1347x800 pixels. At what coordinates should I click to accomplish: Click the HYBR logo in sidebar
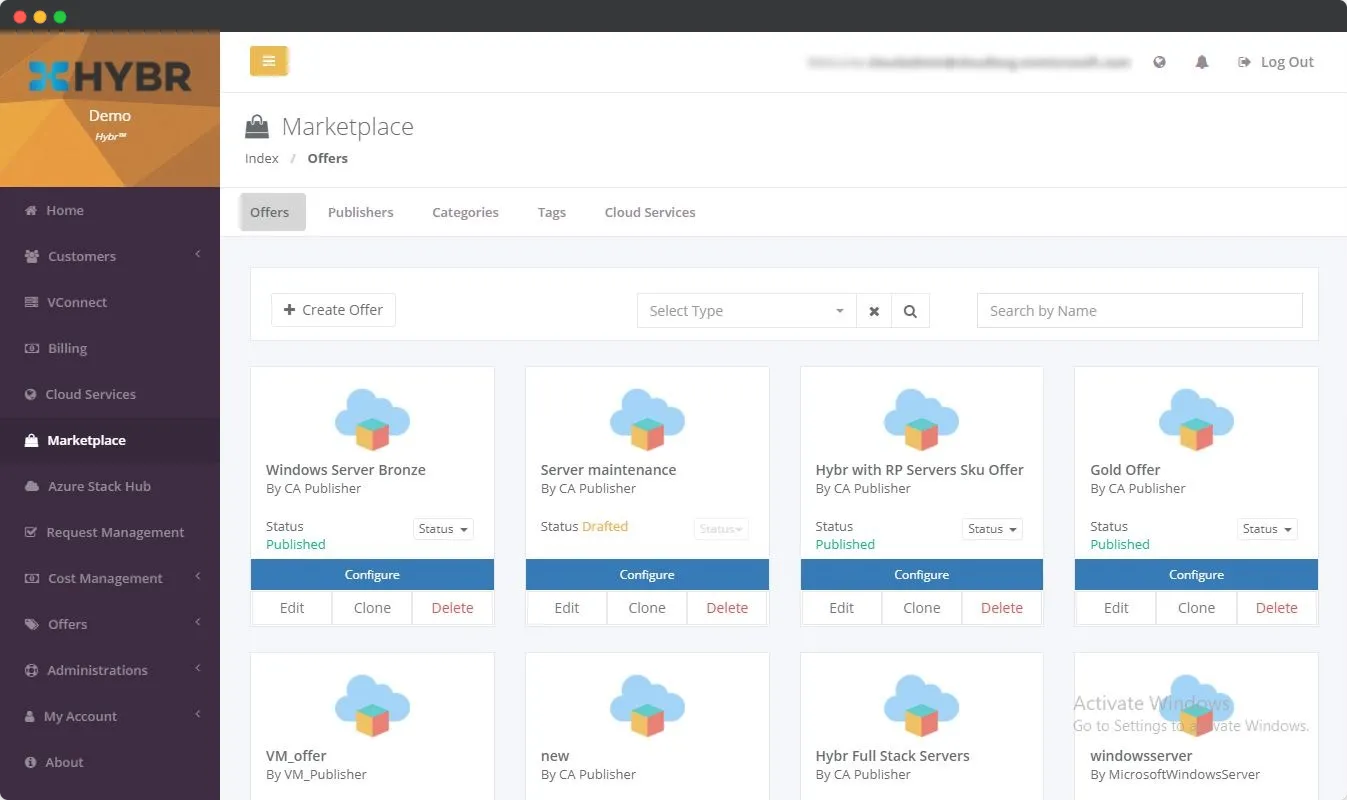coord(110,77)
